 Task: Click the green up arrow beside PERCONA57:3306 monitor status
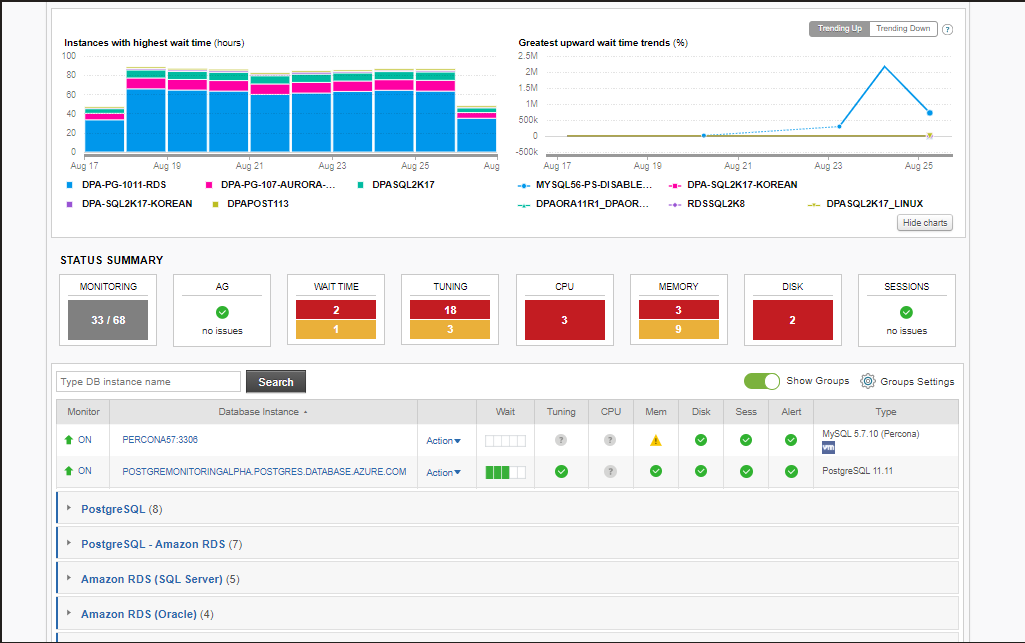[67, 439]
